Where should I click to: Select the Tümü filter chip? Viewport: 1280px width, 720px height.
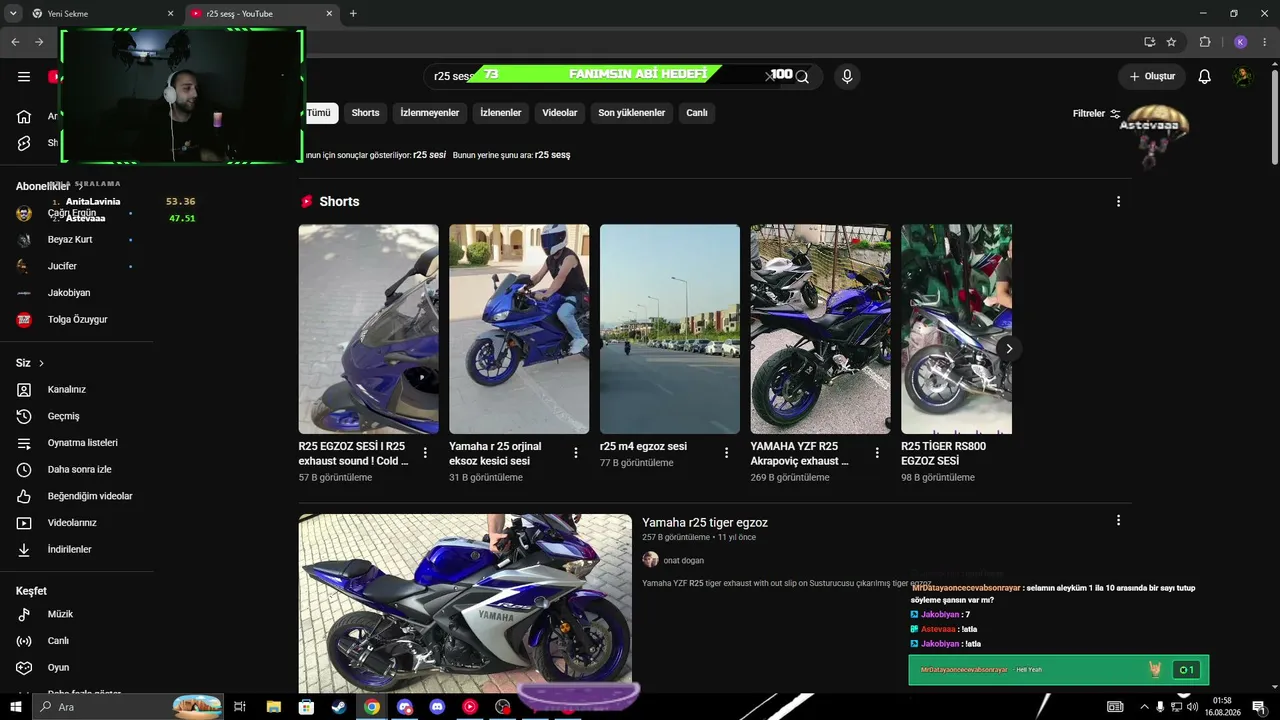click(319, 113)
